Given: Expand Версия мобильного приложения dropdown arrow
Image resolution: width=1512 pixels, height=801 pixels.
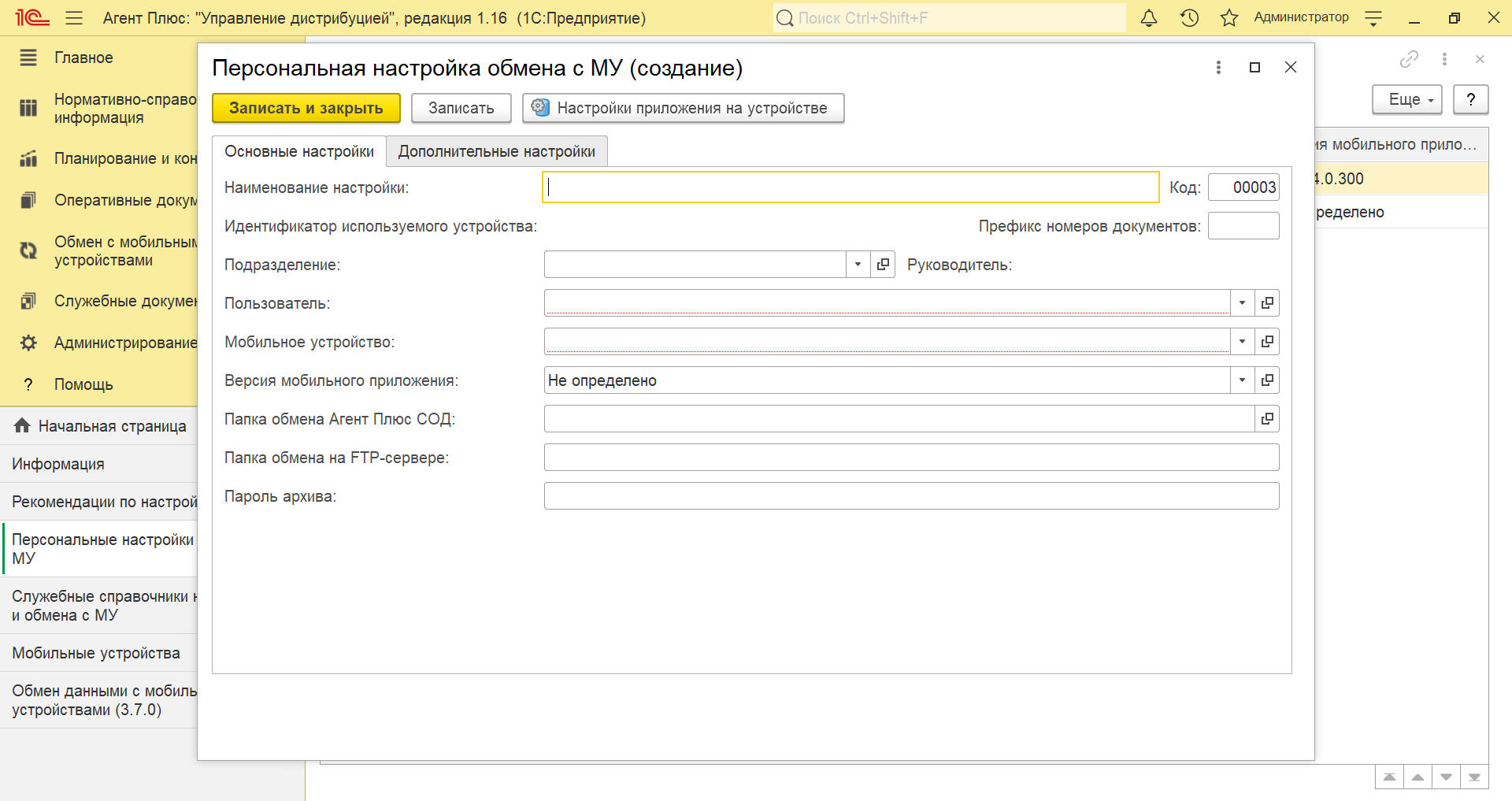Looking at the screenshot, I should point(1242,380).
